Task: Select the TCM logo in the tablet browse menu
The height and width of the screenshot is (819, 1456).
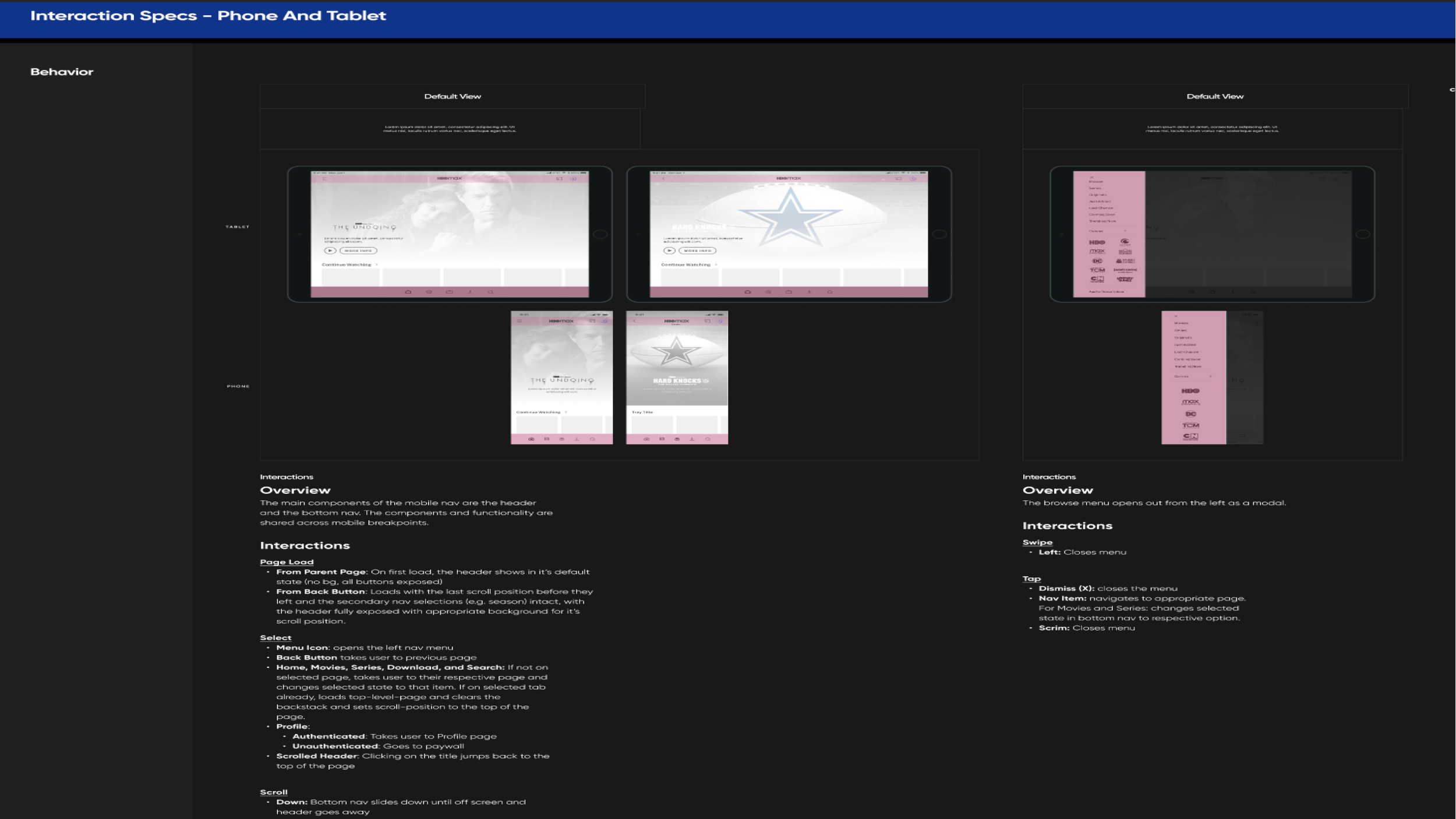Action: point(1097,270)
